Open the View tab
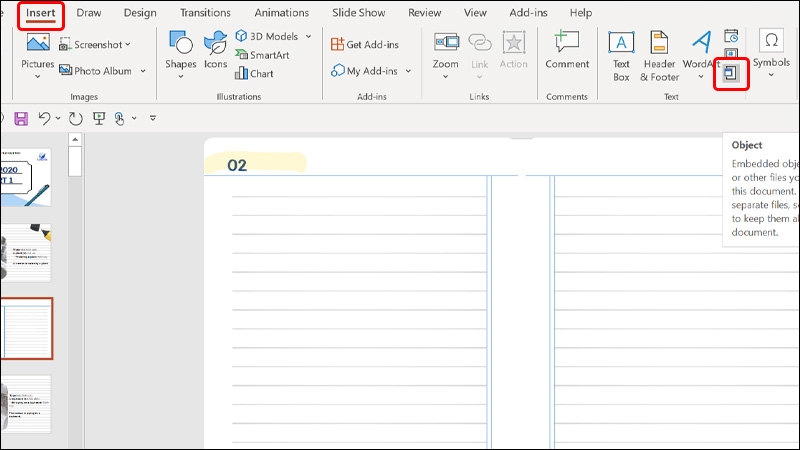This screenshot has height=450, width=800. 475,13
